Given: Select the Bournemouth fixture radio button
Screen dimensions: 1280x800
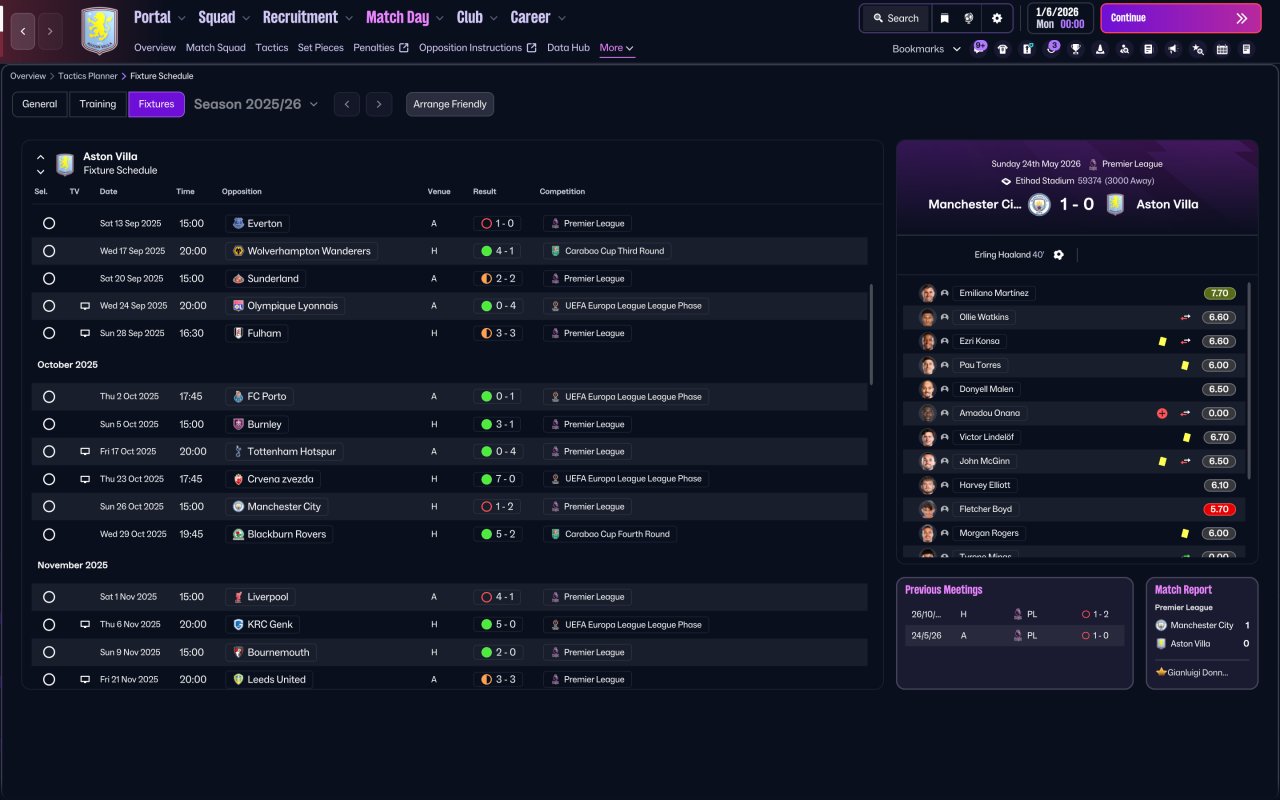Looking at the screenshot, I should [x=49, y=653].
